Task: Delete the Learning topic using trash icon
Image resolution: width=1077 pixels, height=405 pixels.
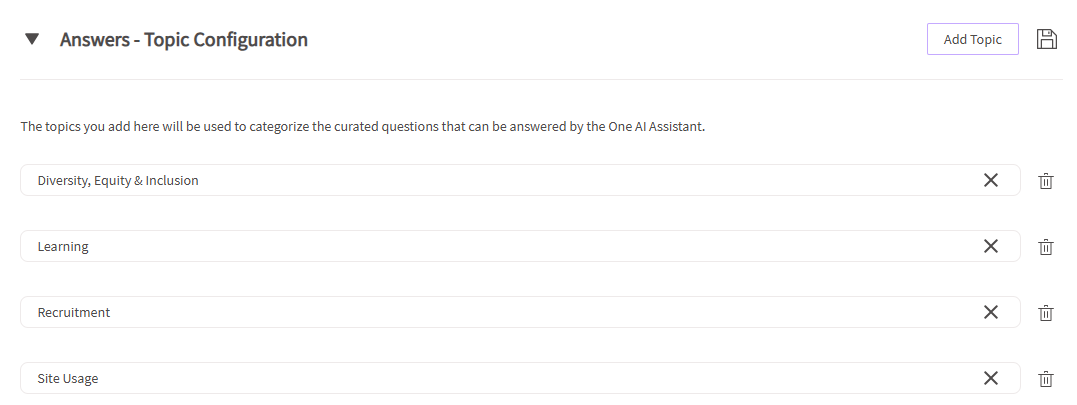Action: (1046, 247)
